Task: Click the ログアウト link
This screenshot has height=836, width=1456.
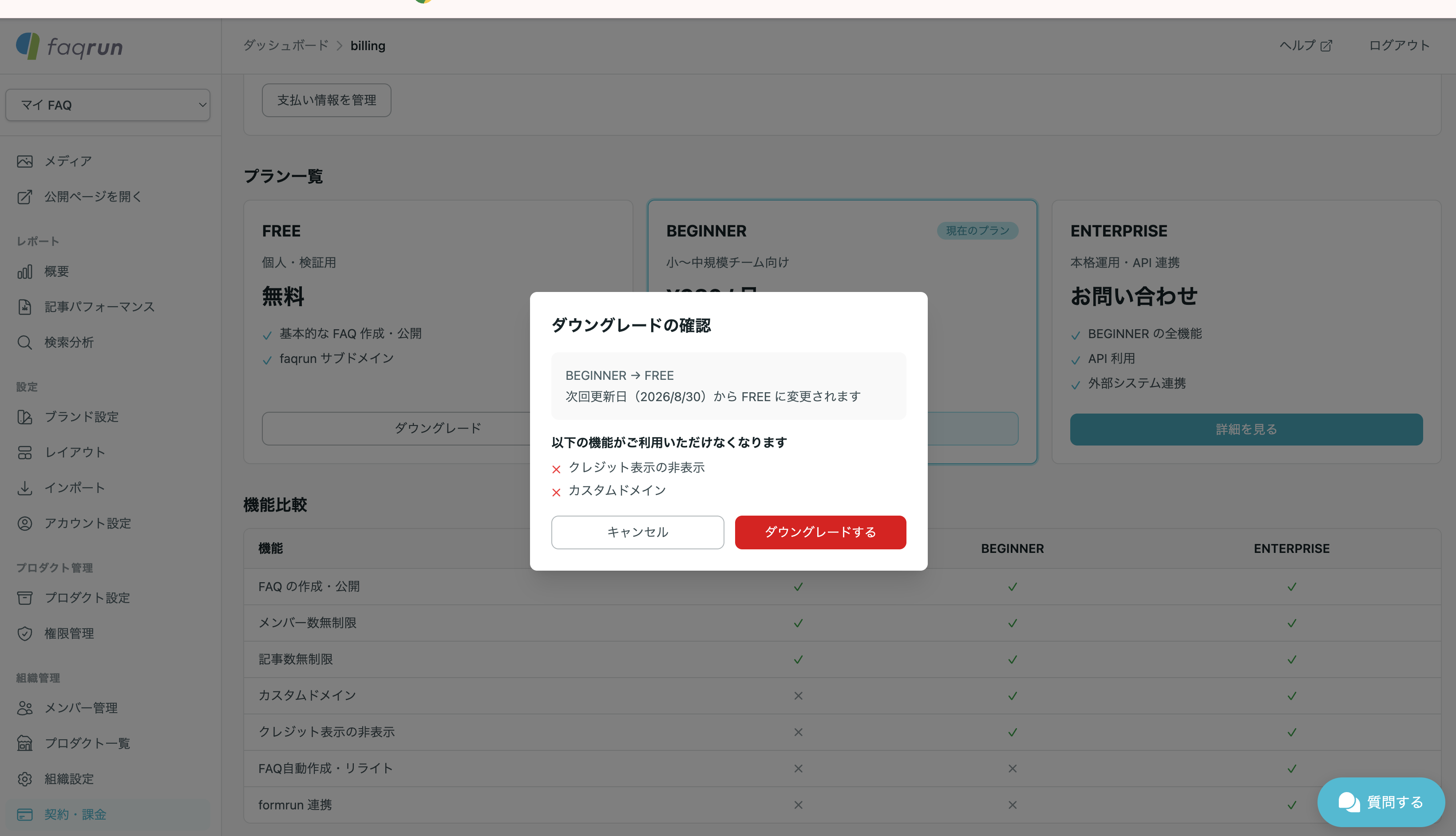Action: click(1399, 46)
